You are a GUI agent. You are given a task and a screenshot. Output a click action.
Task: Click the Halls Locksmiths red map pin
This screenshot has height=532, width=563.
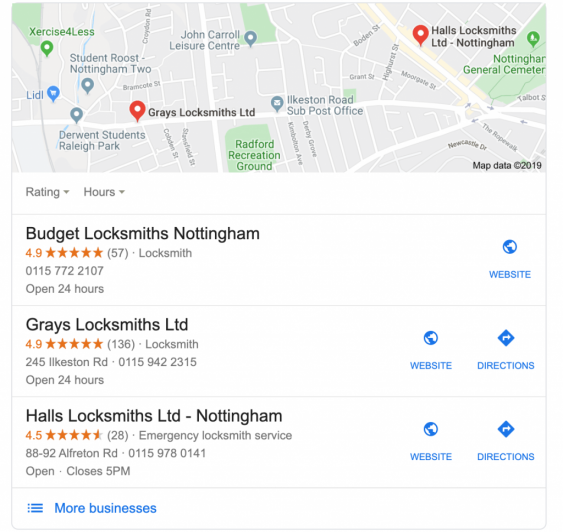point(420,36)
